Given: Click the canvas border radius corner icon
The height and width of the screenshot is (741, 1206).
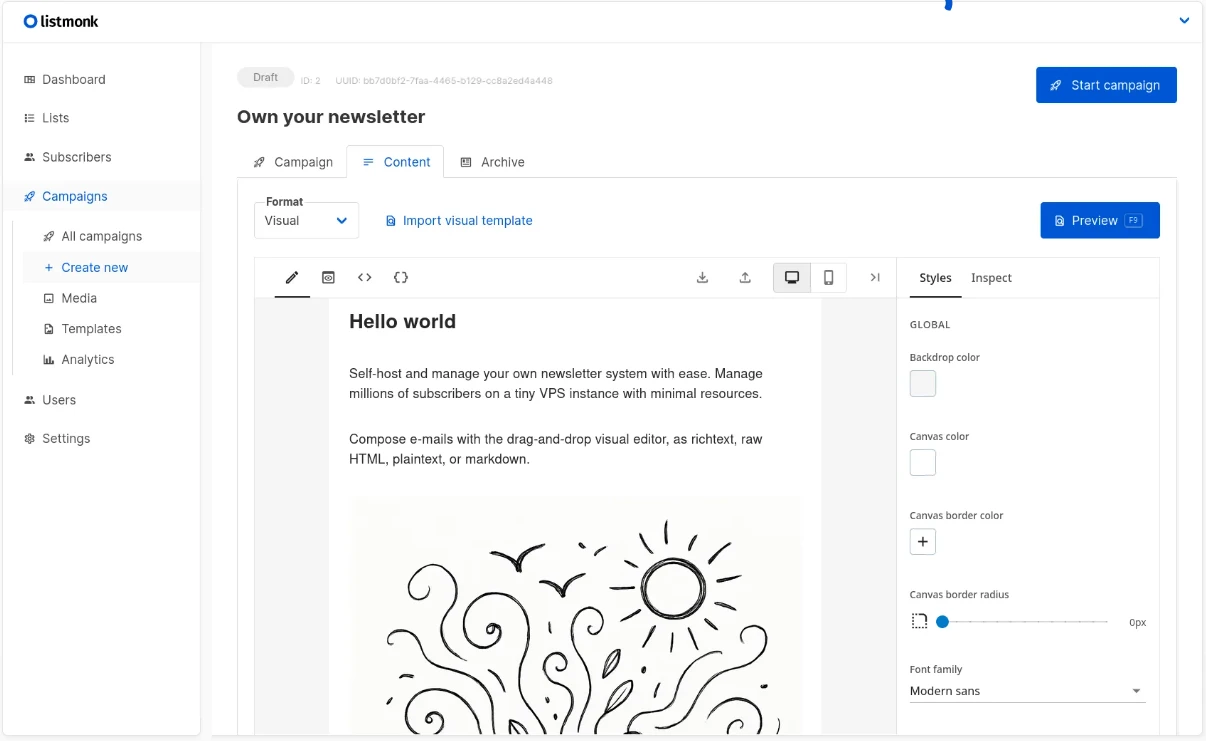Looking at the screenshot, I should pyautogui.click(x=919, y=622).
